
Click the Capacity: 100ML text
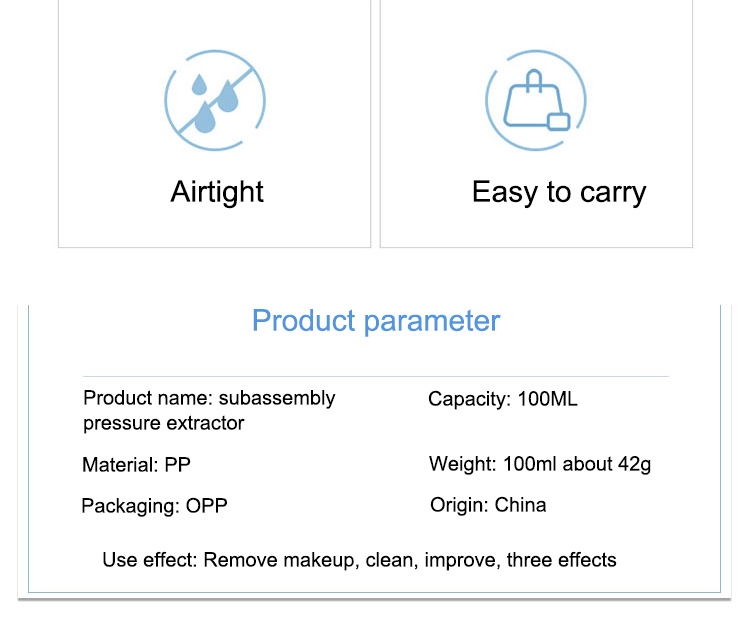503,399
